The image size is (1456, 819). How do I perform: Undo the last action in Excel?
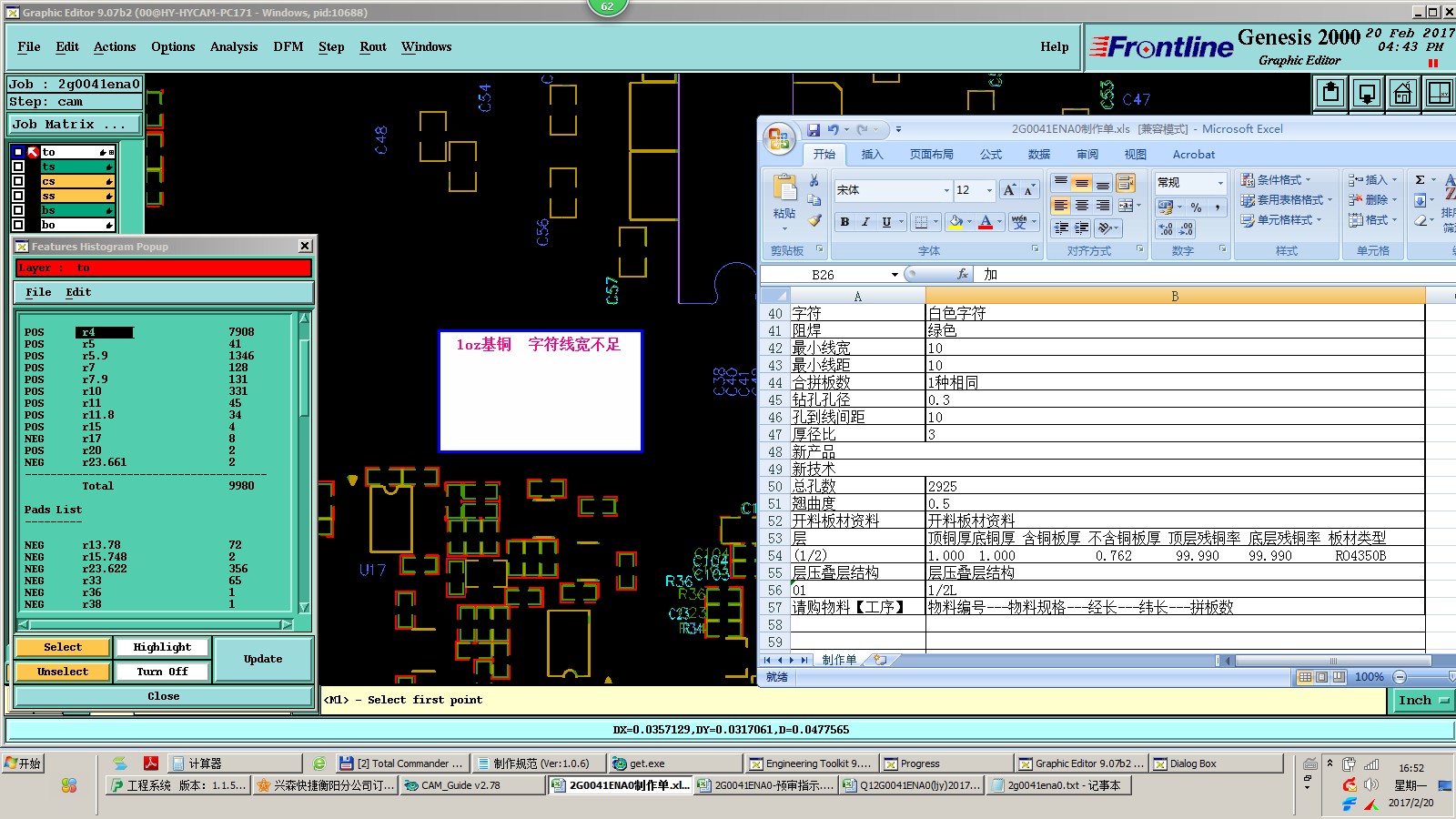[x=833, y=130]
